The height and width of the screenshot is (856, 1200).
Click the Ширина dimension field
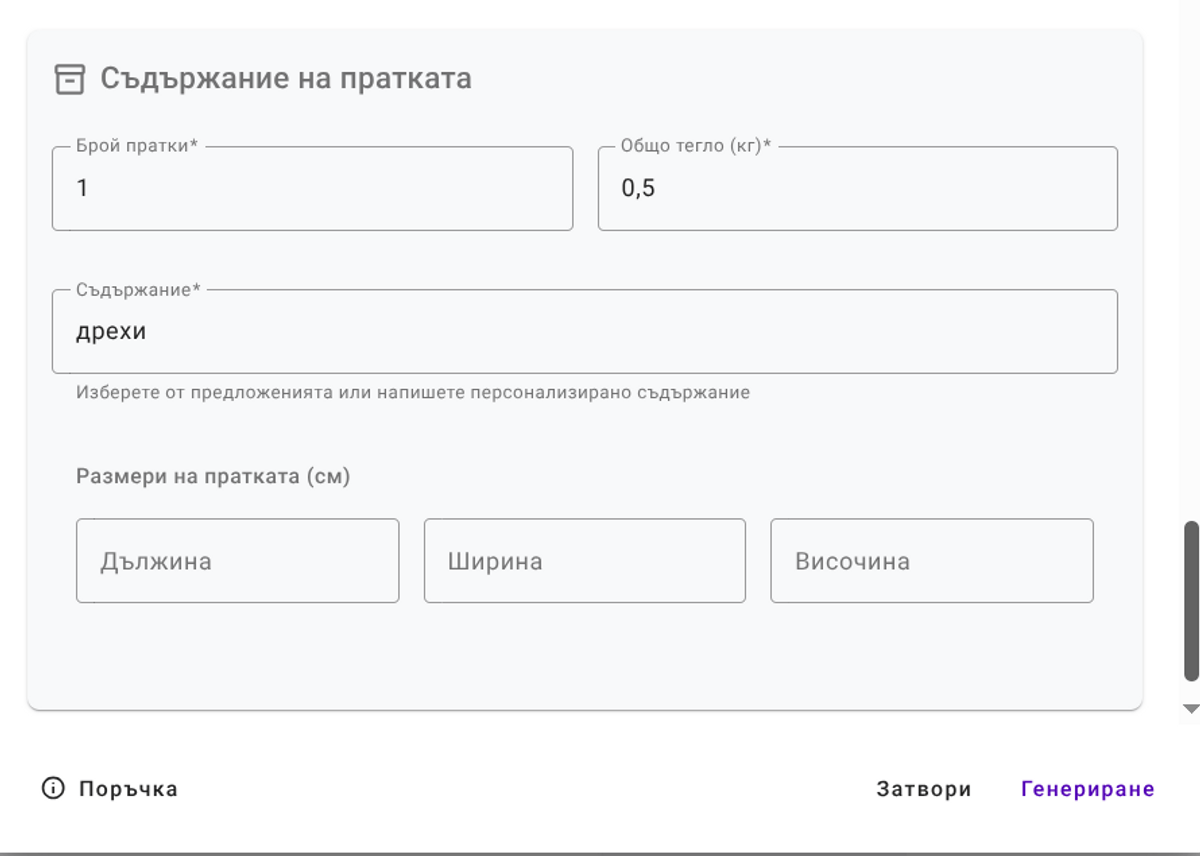584,560
